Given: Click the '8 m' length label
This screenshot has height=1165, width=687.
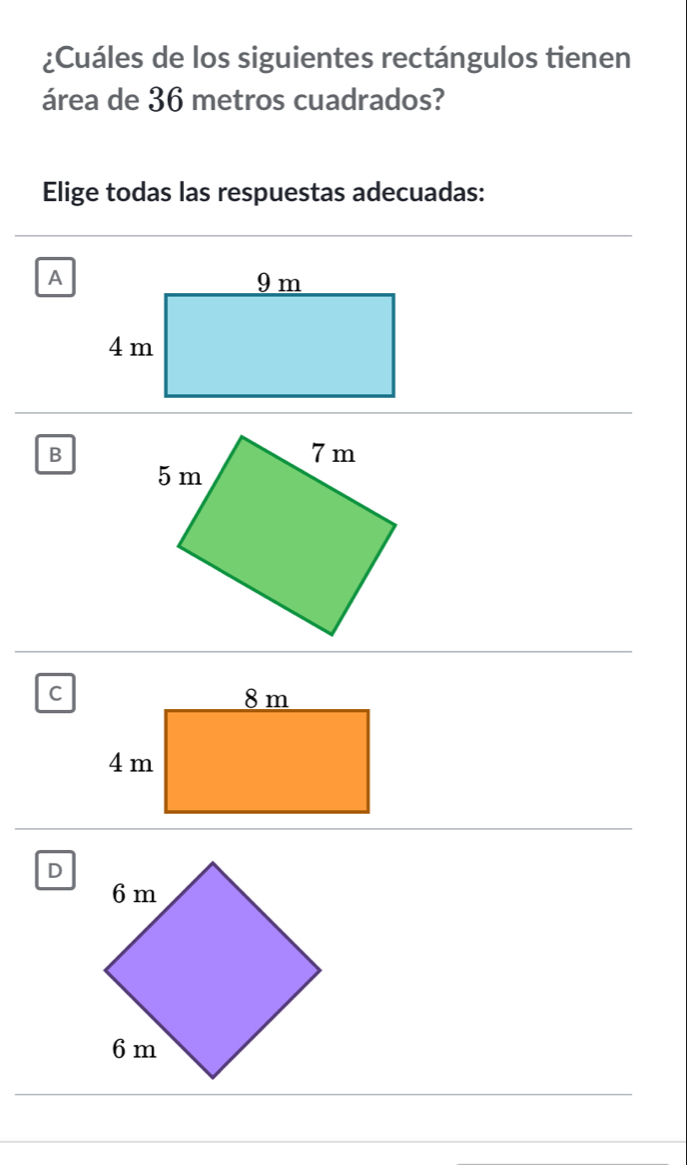Looking at the screenshot, I should (x=266, y=699).
